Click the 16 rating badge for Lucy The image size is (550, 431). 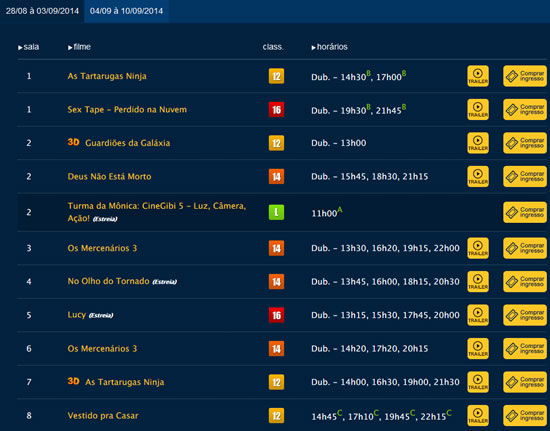coord(276,315)
